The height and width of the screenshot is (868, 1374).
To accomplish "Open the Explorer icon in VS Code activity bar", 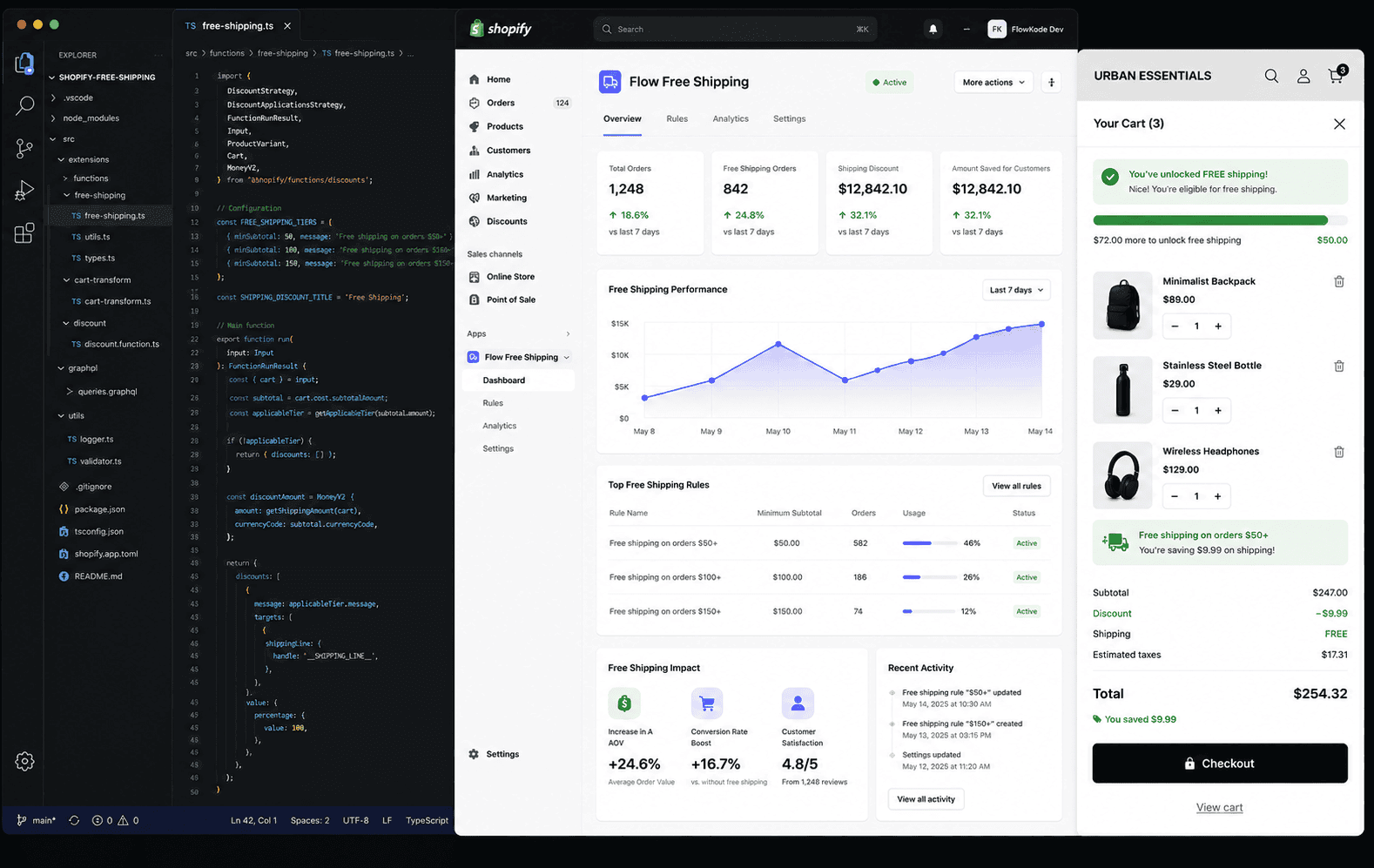I will (24, 63).
